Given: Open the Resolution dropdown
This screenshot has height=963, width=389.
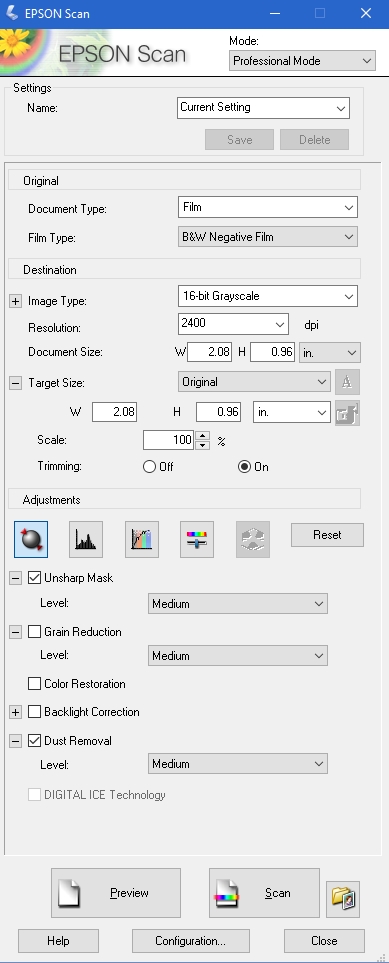Looking at the screenshot, I should click(233, 324).
